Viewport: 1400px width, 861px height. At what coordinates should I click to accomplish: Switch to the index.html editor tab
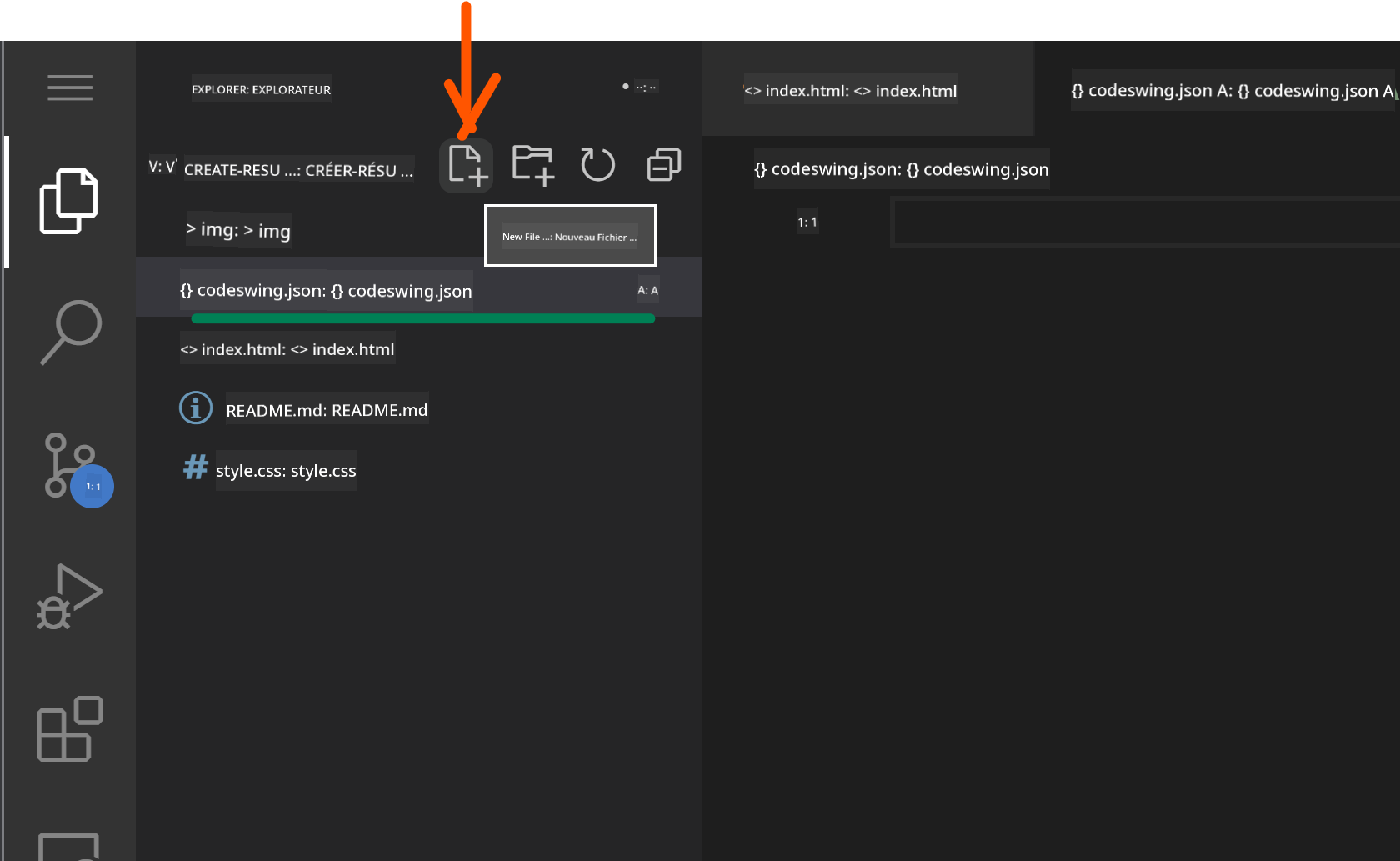(x=850, y=91)
